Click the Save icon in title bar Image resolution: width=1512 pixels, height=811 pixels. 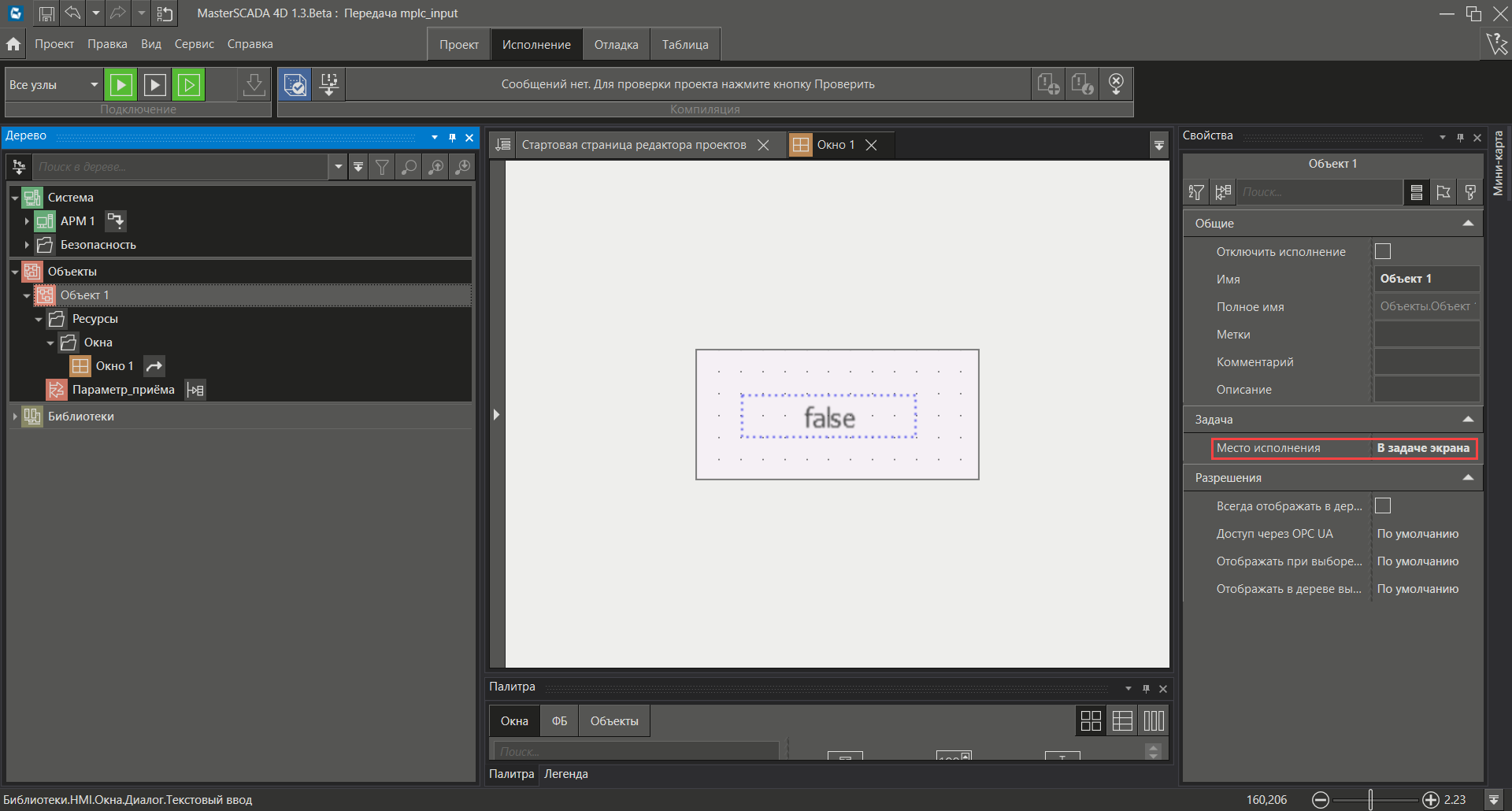pyautogui.click(x=46, y=13)
